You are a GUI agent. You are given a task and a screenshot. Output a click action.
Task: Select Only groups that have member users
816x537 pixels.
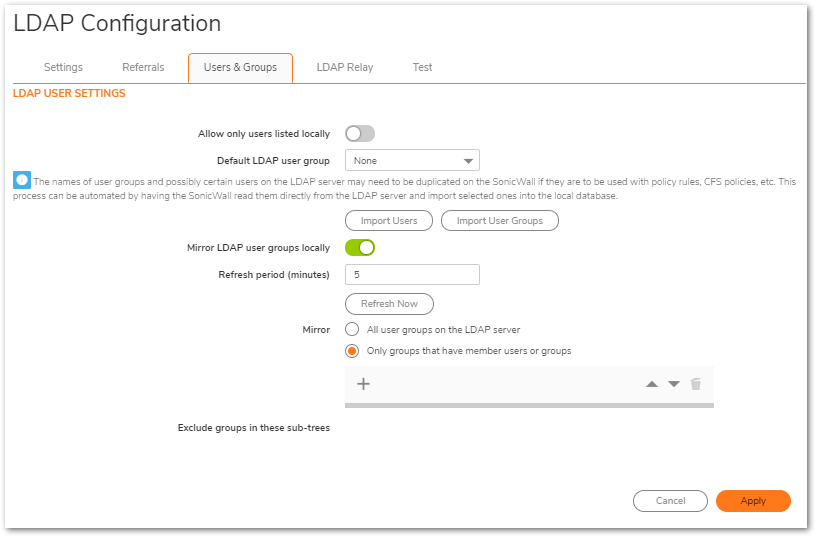click(352, 351)
